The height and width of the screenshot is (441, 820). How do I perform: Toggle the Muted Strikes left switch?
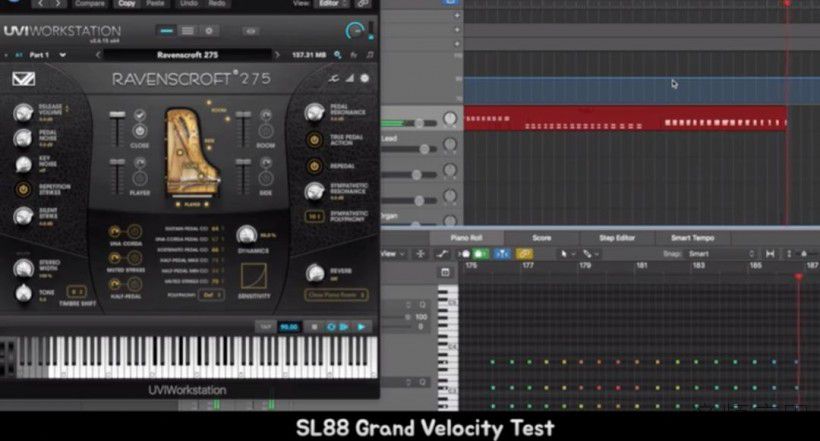(115, 257)
